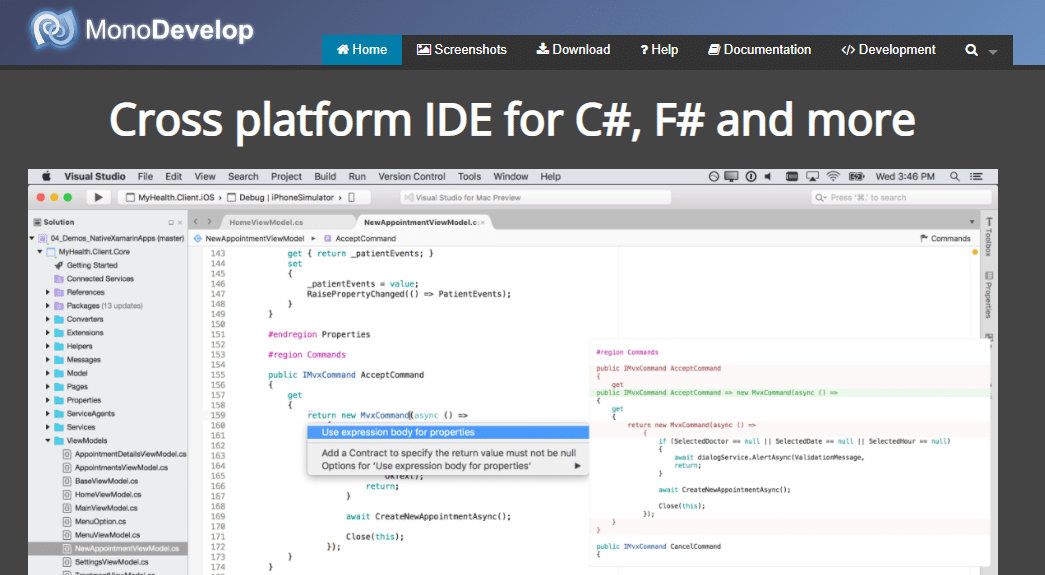Click the editor forward navigation arrow
Image resolution: width=1045 pixels, height=575 pixels.
tap(209, 221)
